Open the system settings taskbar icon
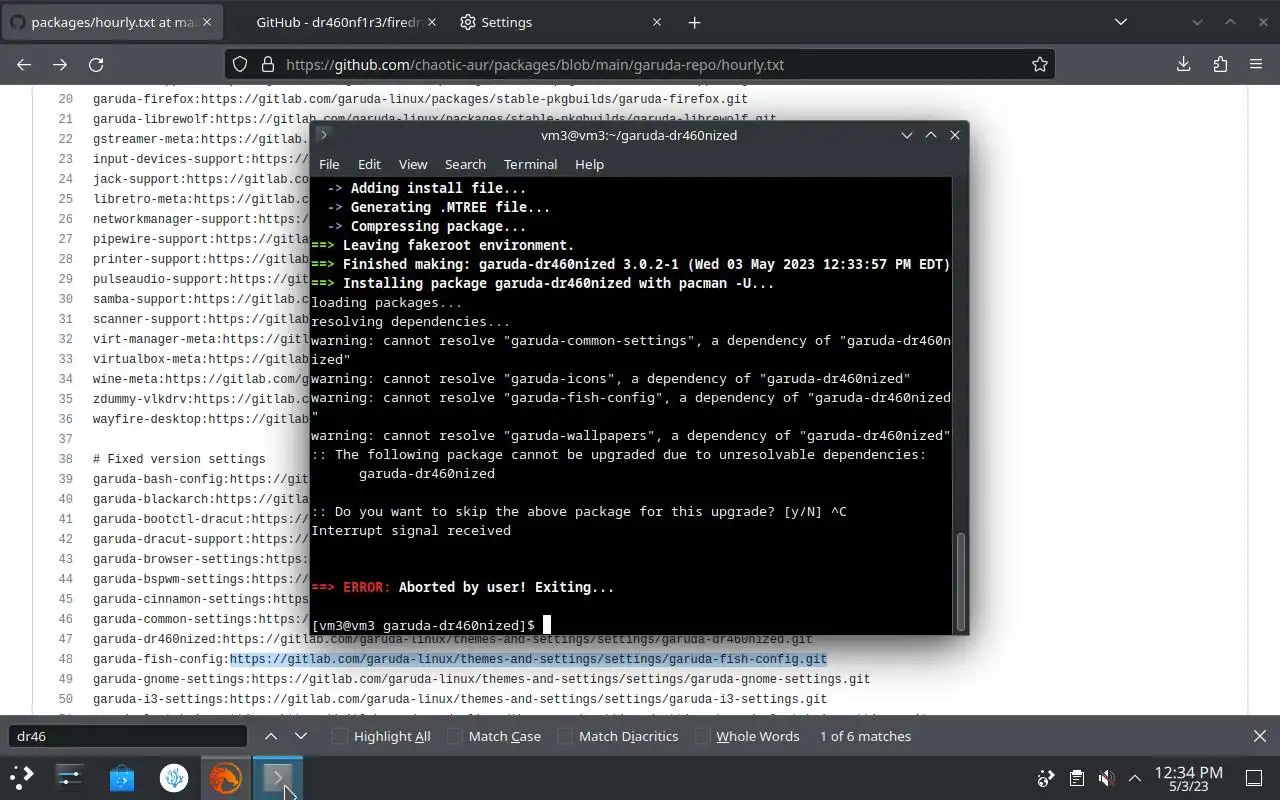Screen dimensions: 1280x800 (x=69, y=777)
